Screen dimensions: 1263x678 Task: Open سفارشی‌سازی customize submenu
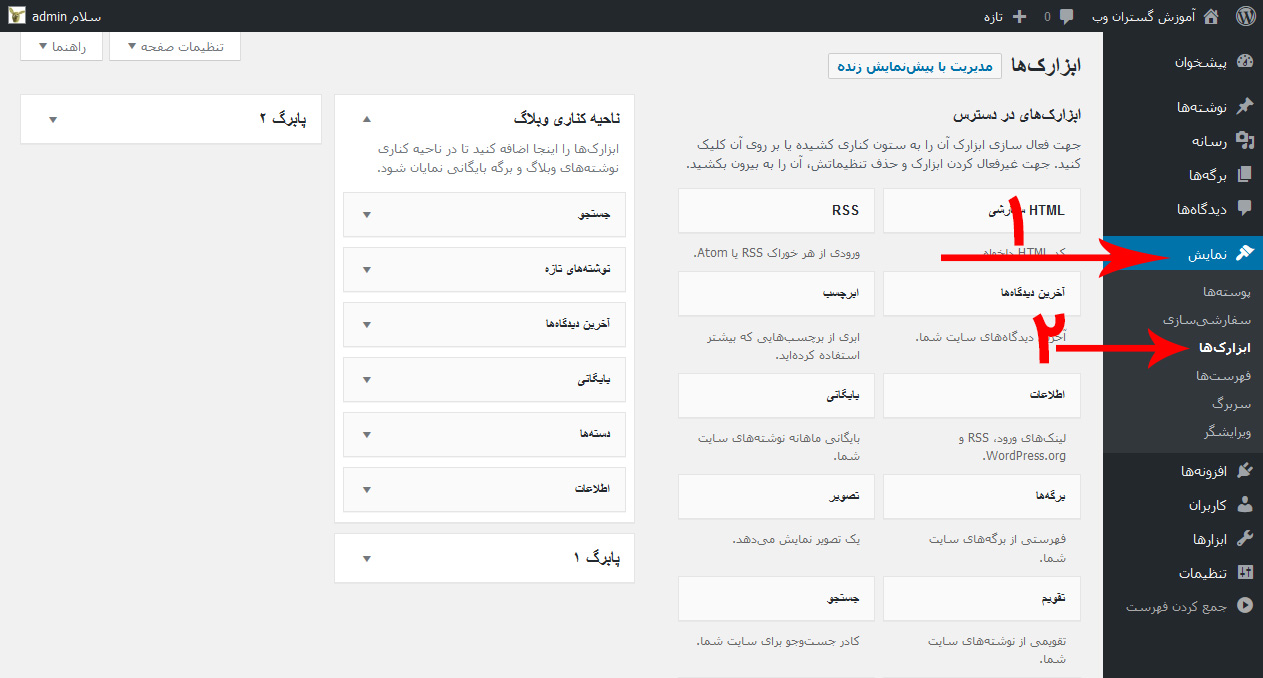[1207, 319]
